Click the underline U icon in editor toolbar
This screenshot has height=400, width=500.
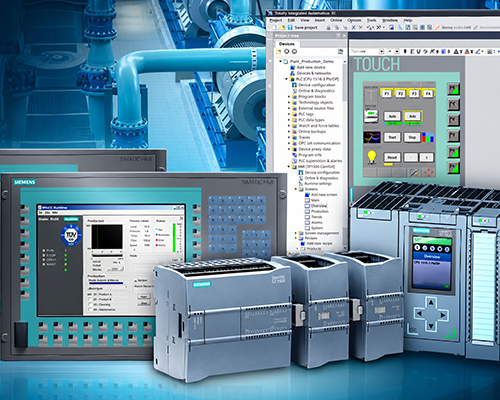pos(418,51)
